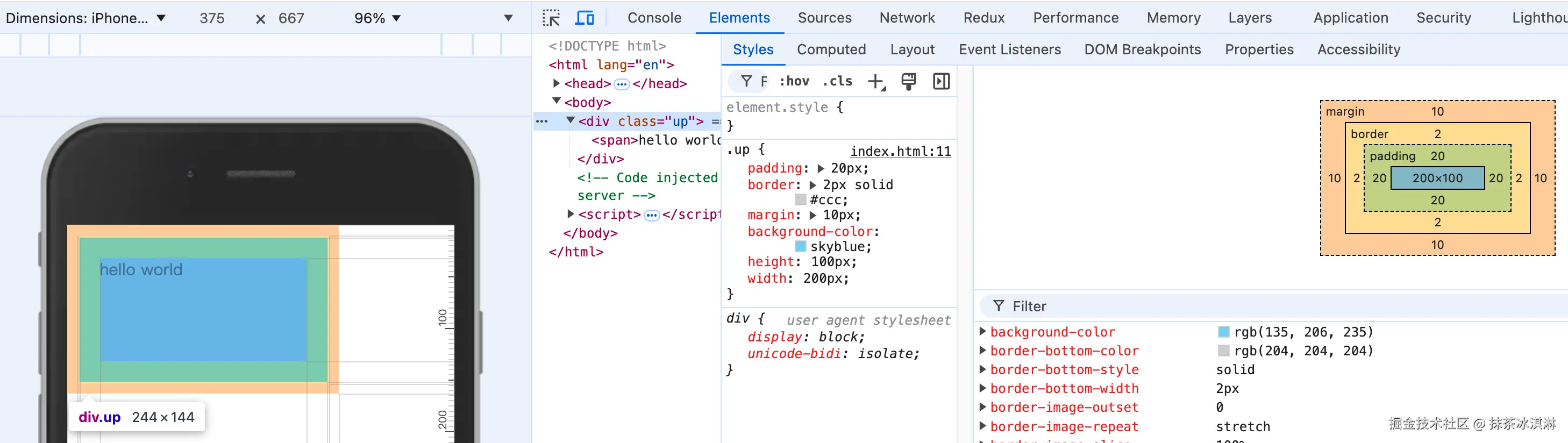Open the #ccc border color swatch
Image resolution: width=1568 pixels, height=443 pixels.
click(801, 199)
